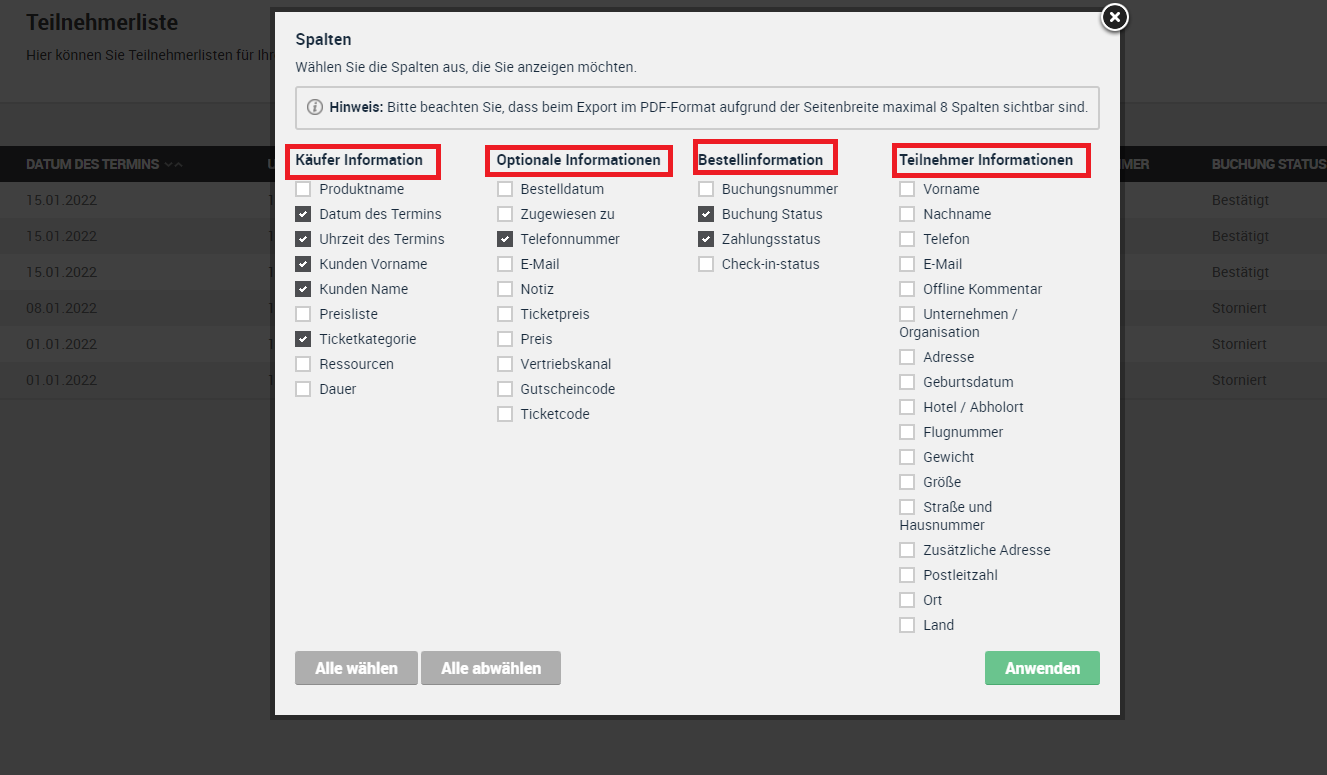This screenshot has height=775, width=1327.
Task: Check the Gutscheincode option
Action: pyautogui.click(x=505, y=389)
